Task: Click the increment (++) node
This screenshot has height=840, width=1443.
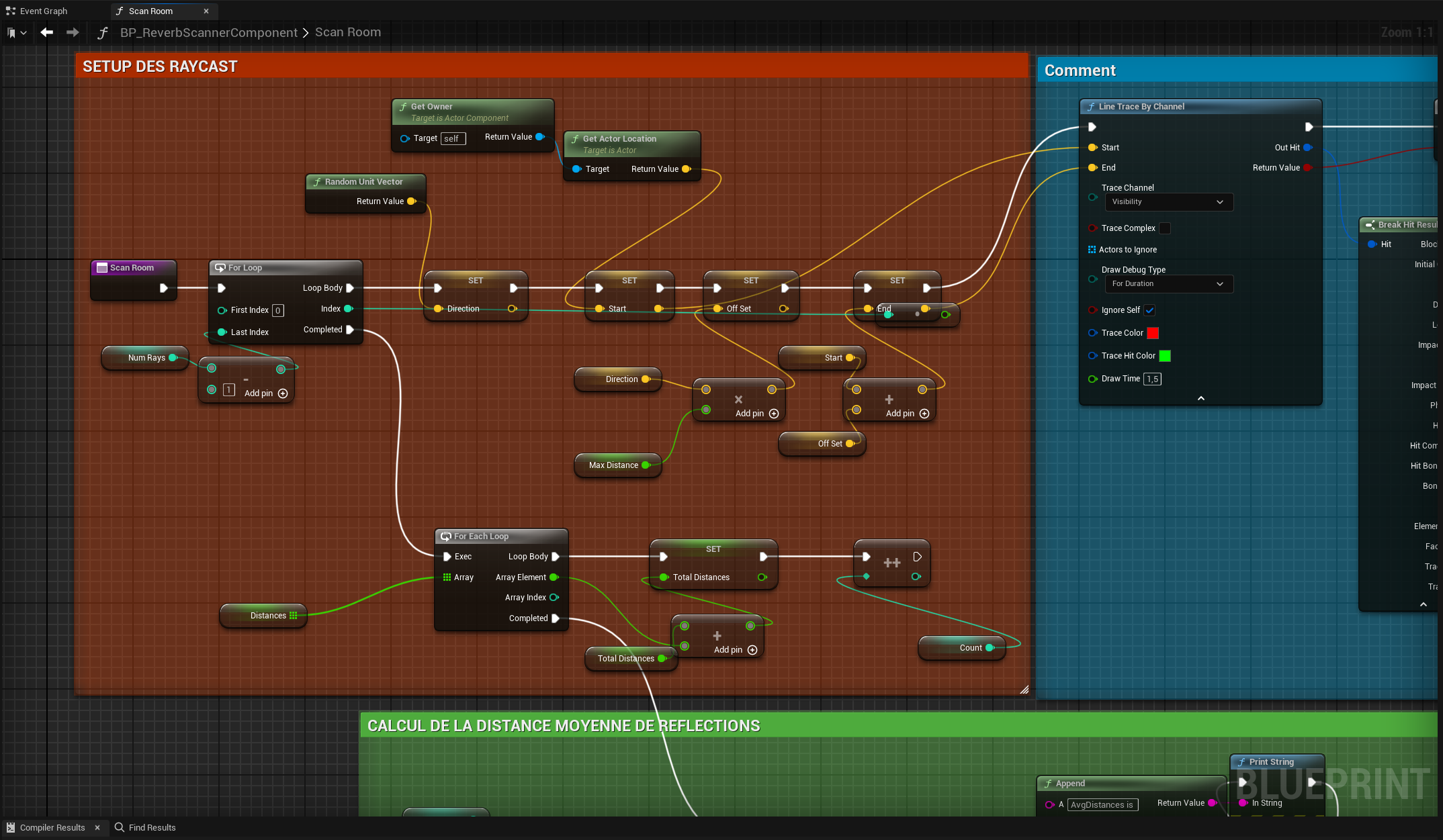Action: 891,563
